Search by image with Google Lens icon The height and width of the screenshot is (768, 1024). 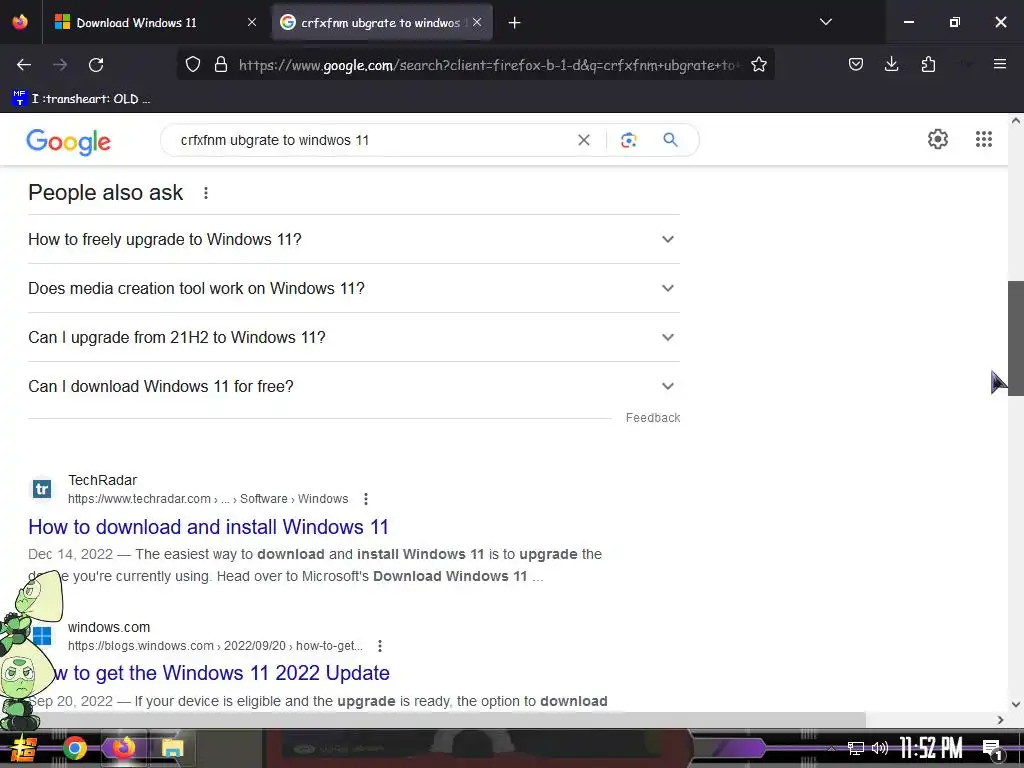coord(628,140)
